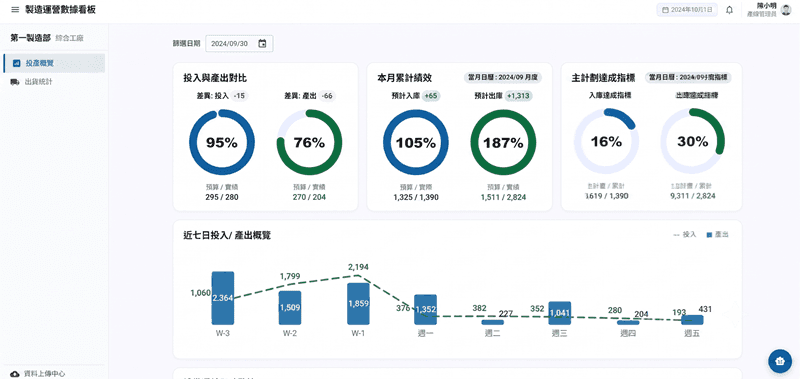Image resolution: width=800 pixels, height=379 pixels.
Task: Open the hamburger menu icon
Action: pos(15,10)
